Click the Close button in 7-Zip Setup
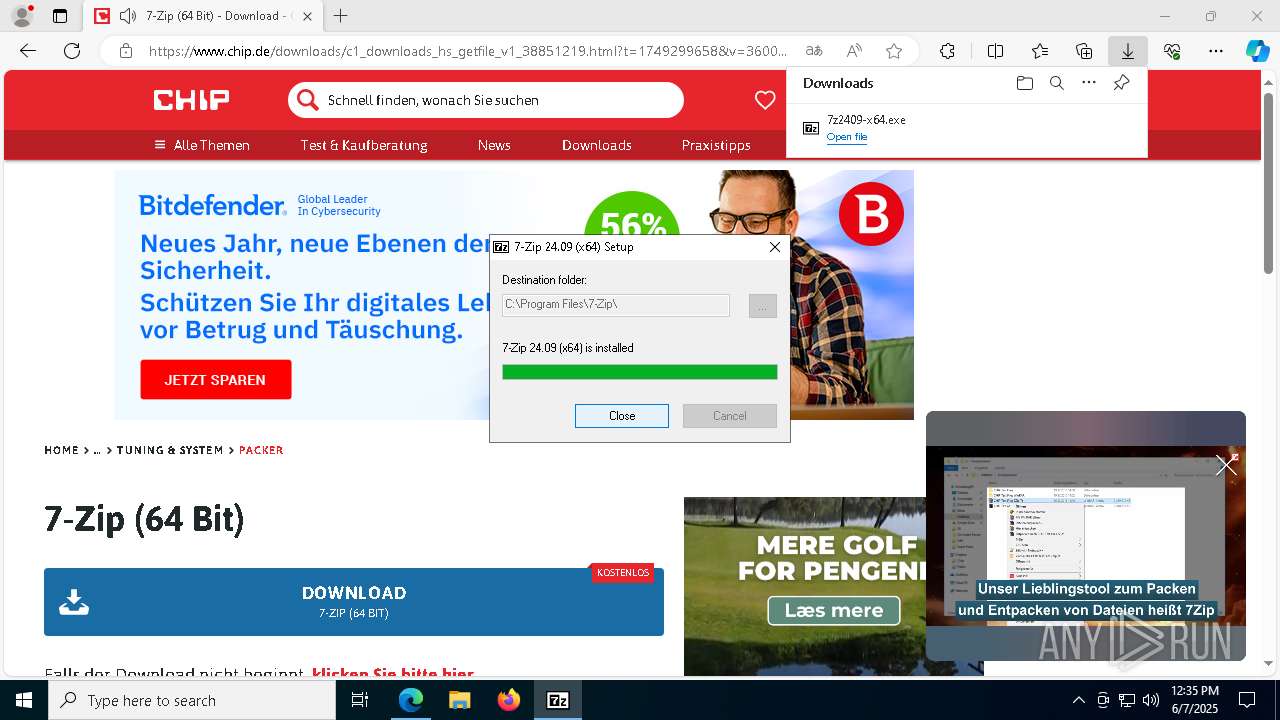 point(622,416)
